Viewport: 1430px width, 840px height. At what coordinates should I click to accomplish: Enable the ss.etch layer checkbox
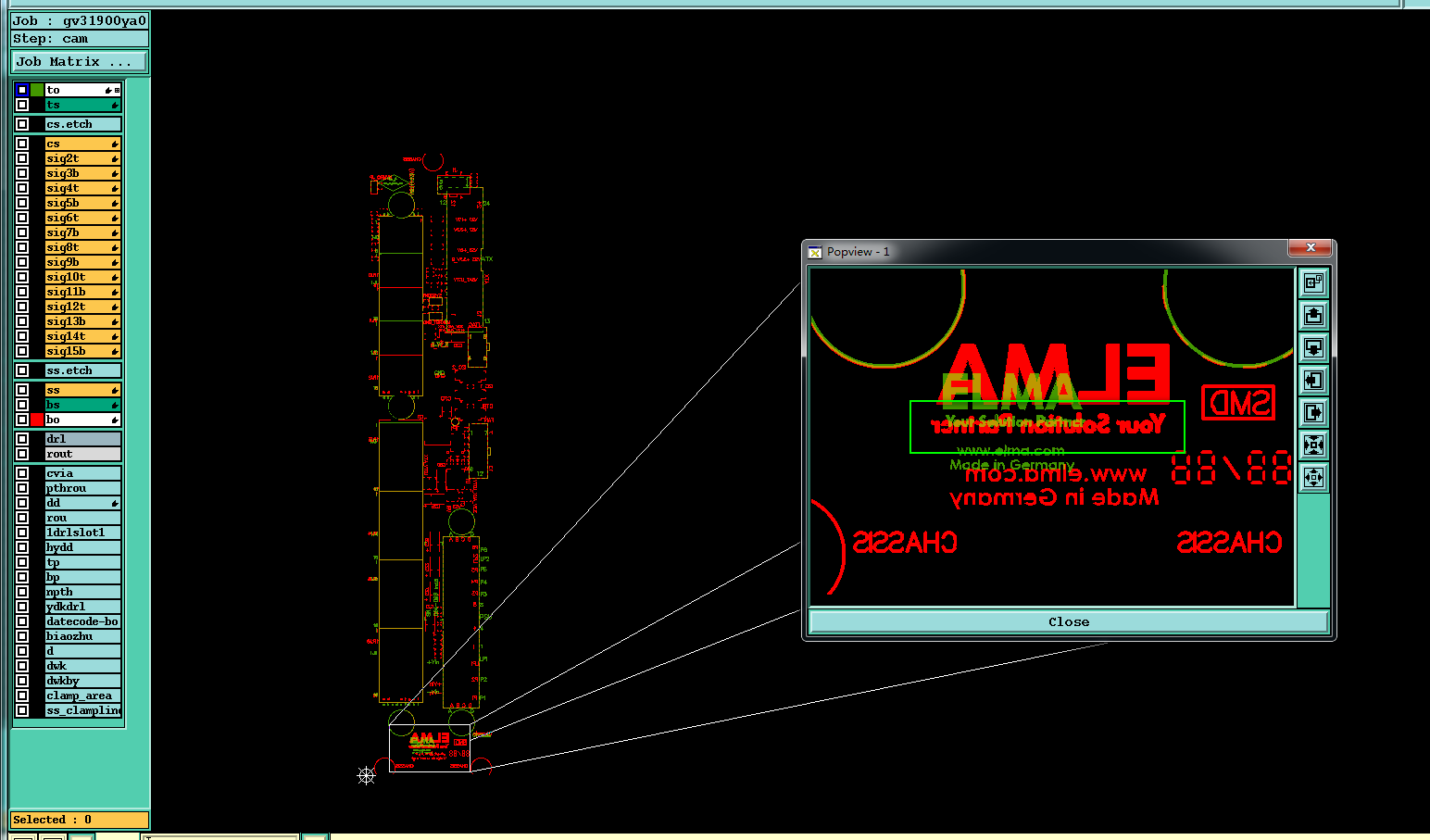22,370
